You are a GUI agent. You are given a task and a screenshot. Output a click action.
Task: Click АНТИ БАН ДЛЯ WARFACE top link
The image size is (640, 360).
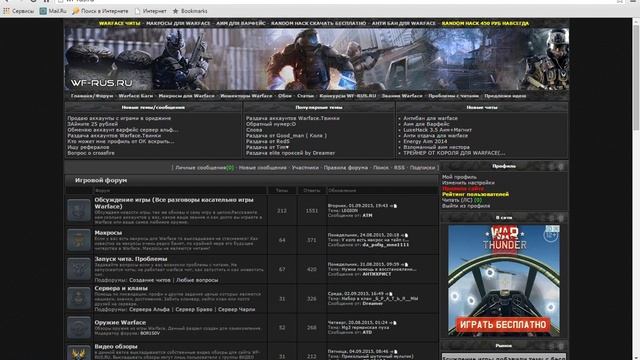point(404,23)
